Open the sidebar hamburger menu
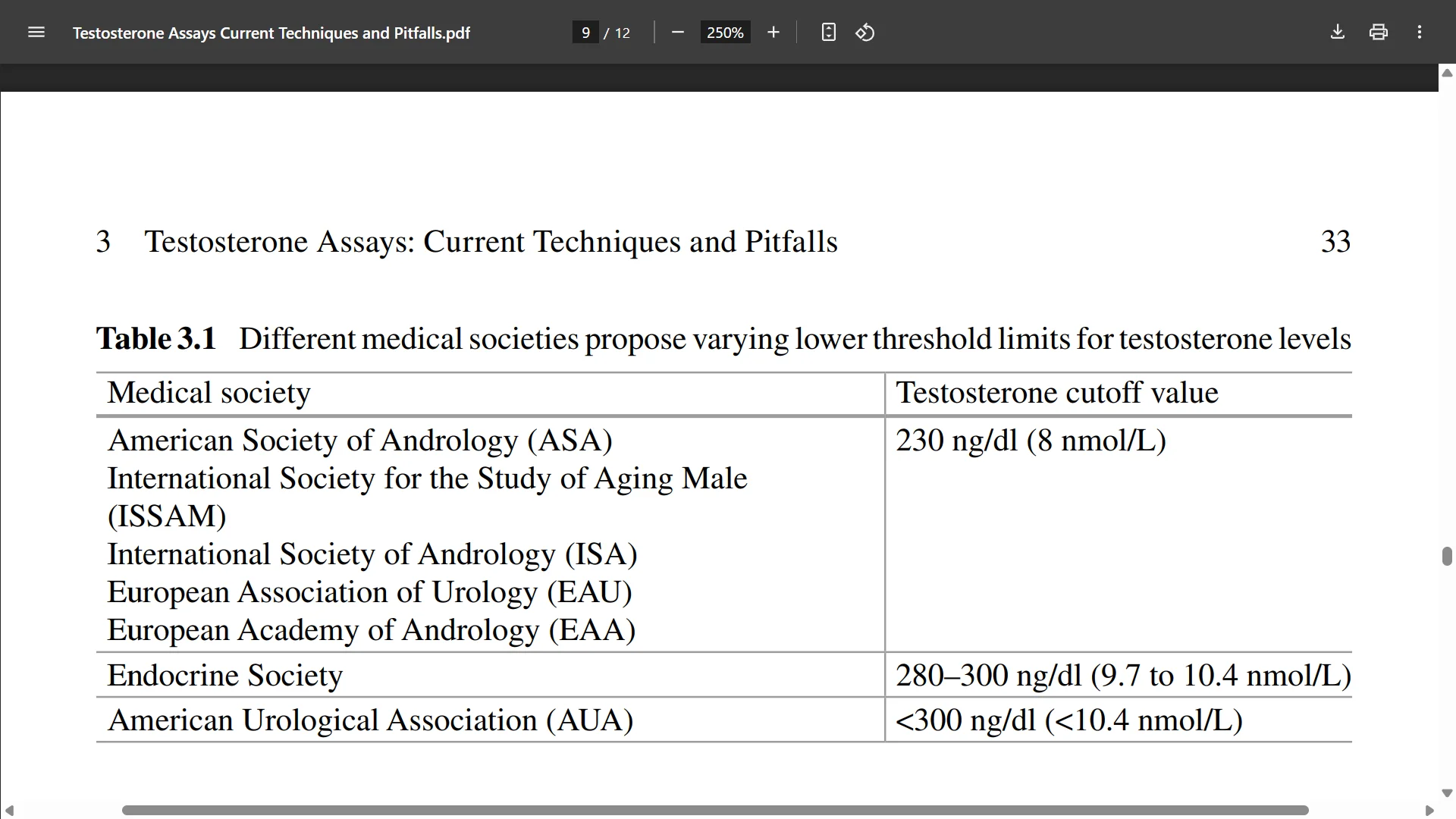The height and width of the screenshot is (819, 1456). click(x=36, y=33)
